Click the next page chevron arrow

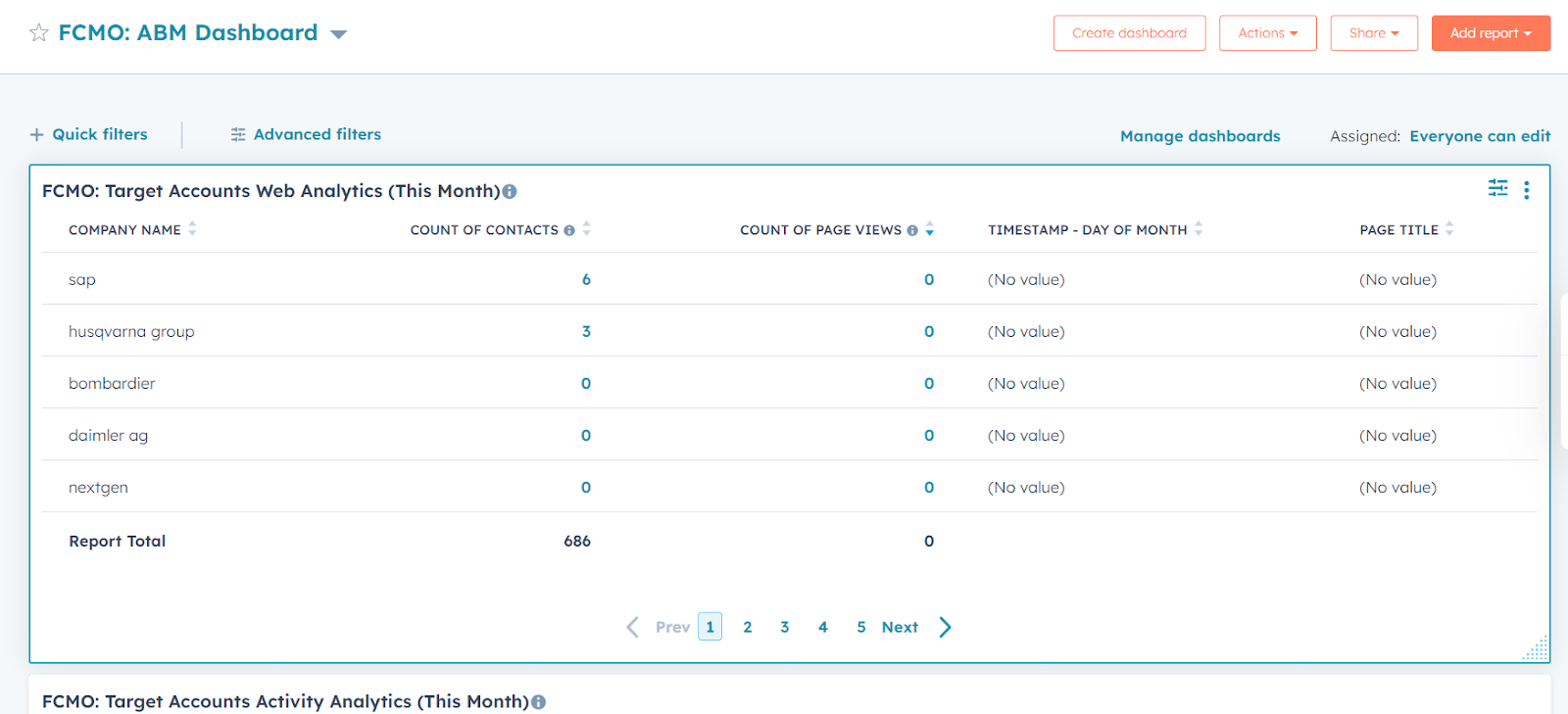[945, 627]
